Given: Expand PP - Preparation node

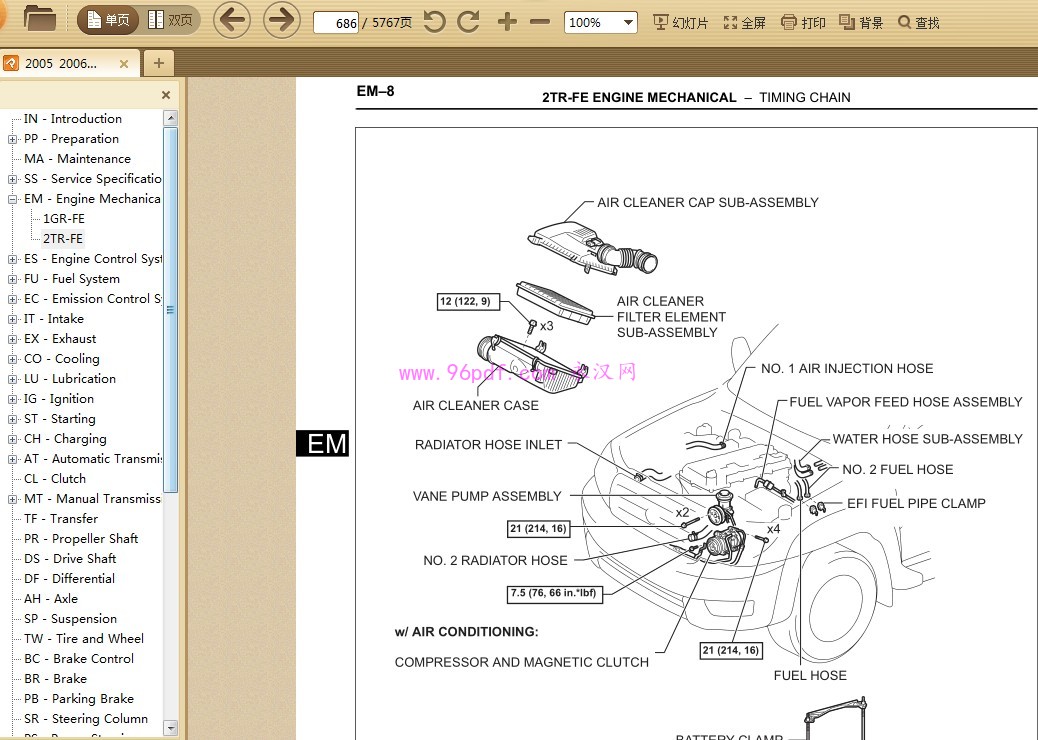Looking at the screenshot, I should tap(12, 139).
